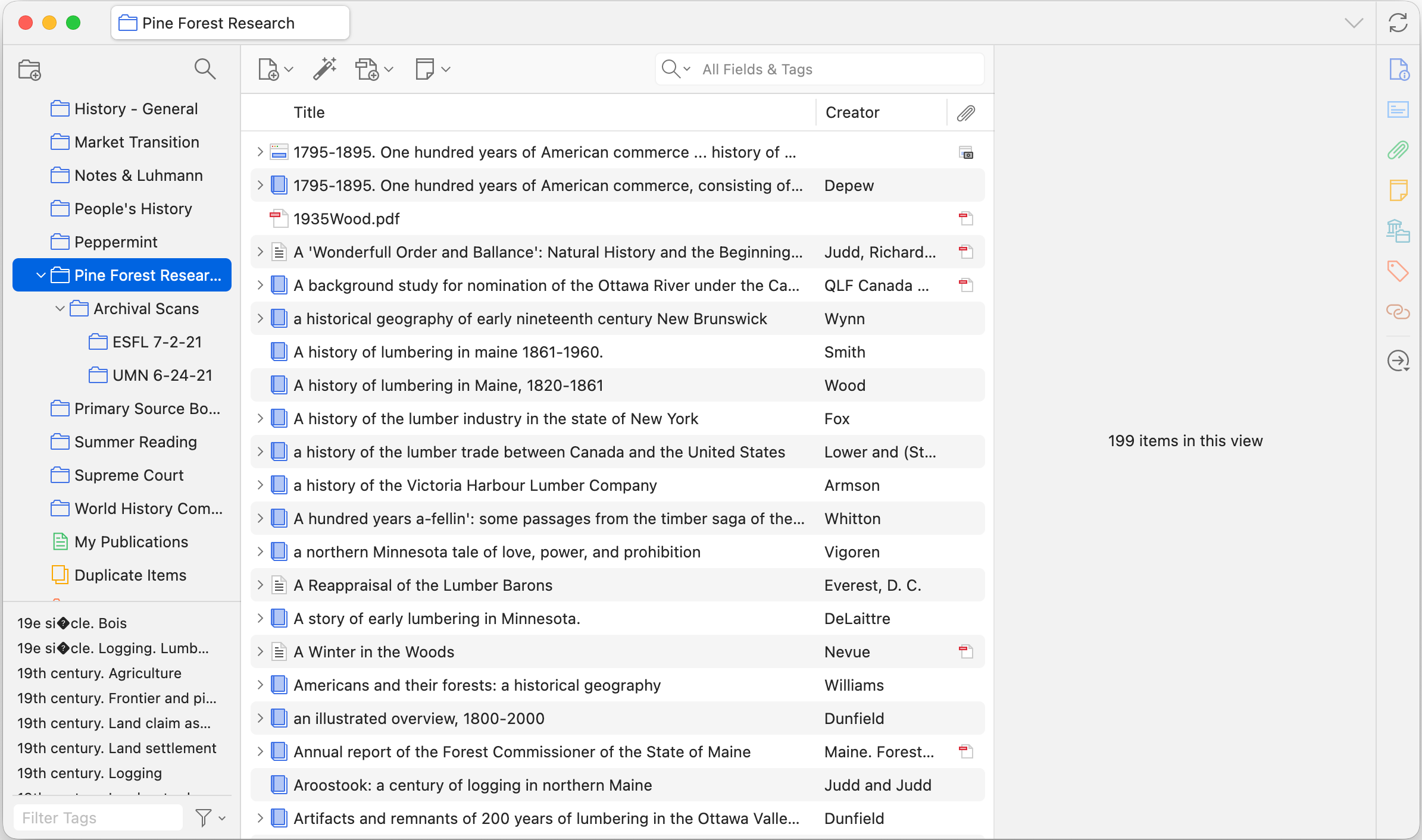Click the Locate arrow icon
This screenshot has height=840, width=1422.
pos(1398,361)
